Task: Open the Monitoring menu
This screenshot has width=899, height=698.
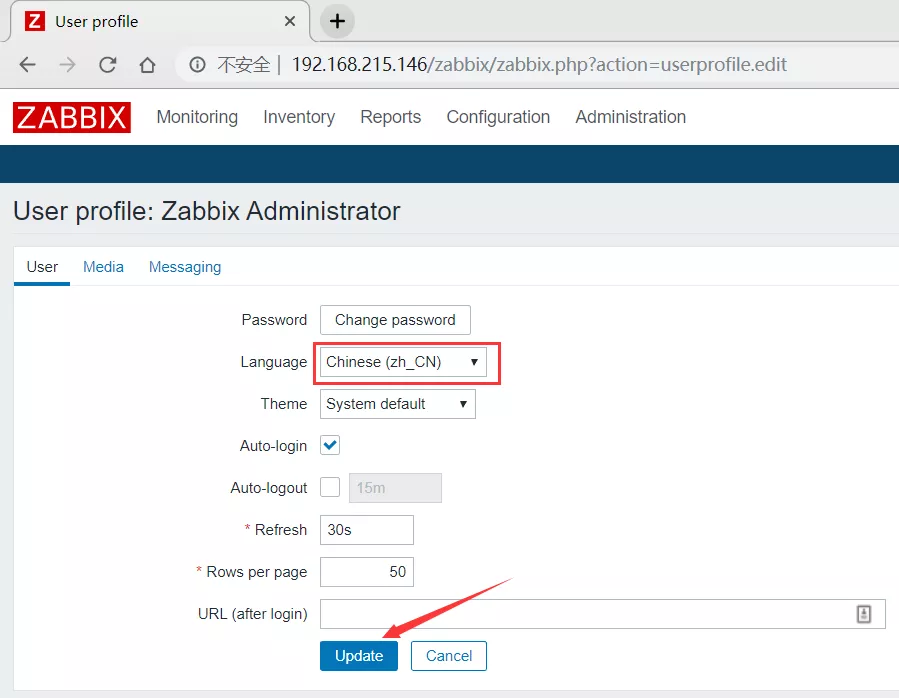Action: (x=197, y=117)
